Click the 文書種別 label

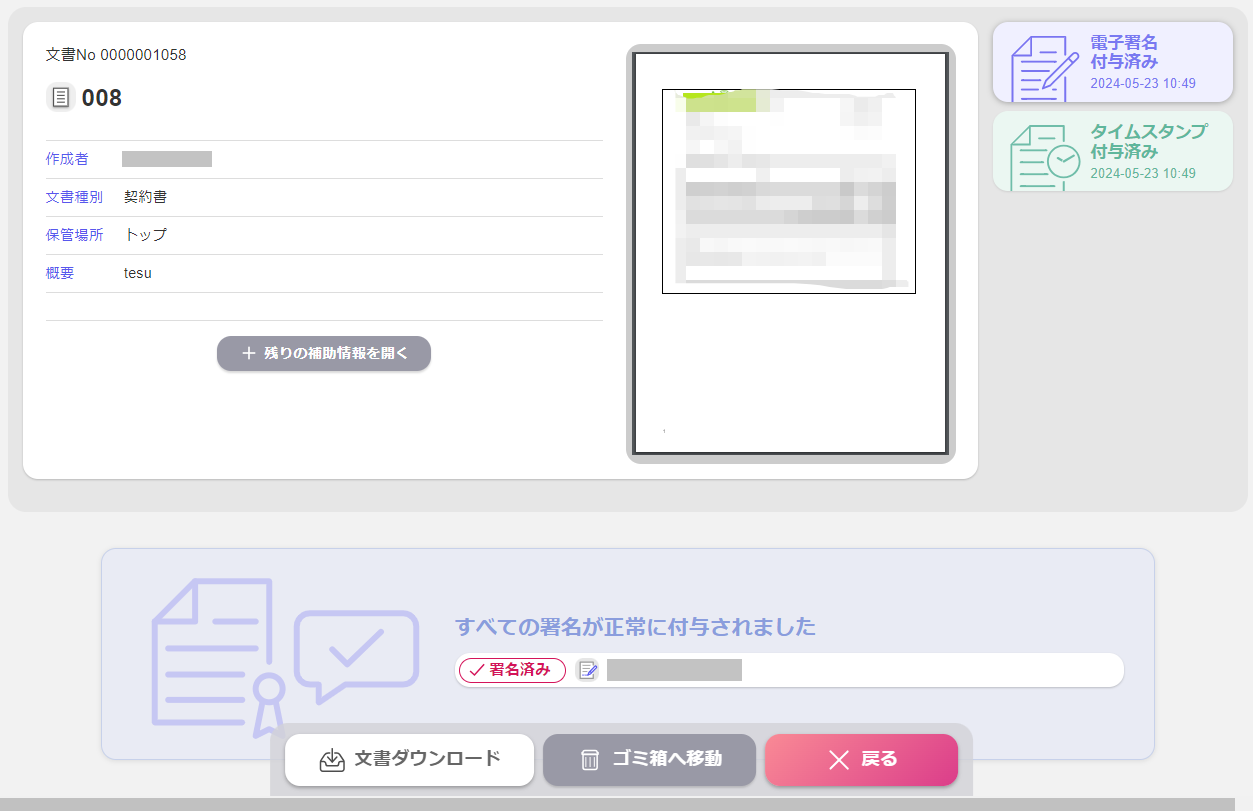point(74,197)
